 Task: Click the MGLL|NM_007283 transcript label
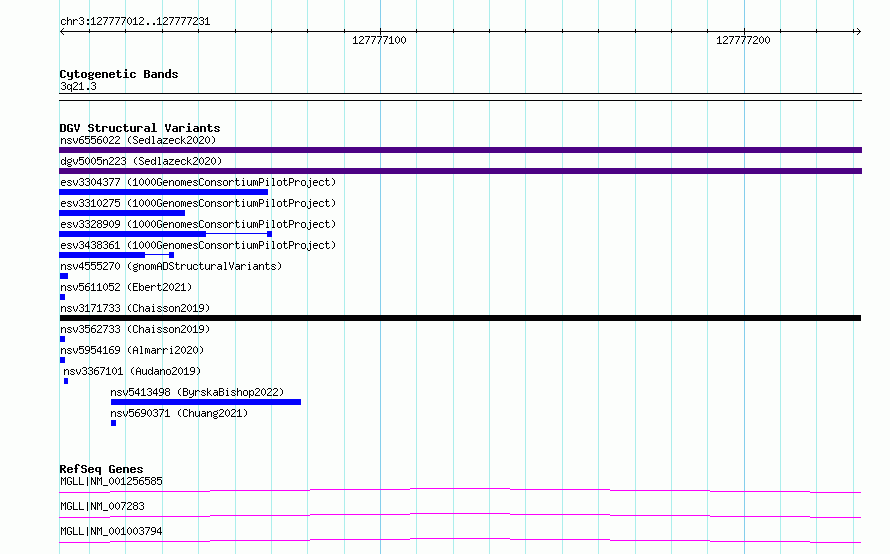[x=102, y=506]
